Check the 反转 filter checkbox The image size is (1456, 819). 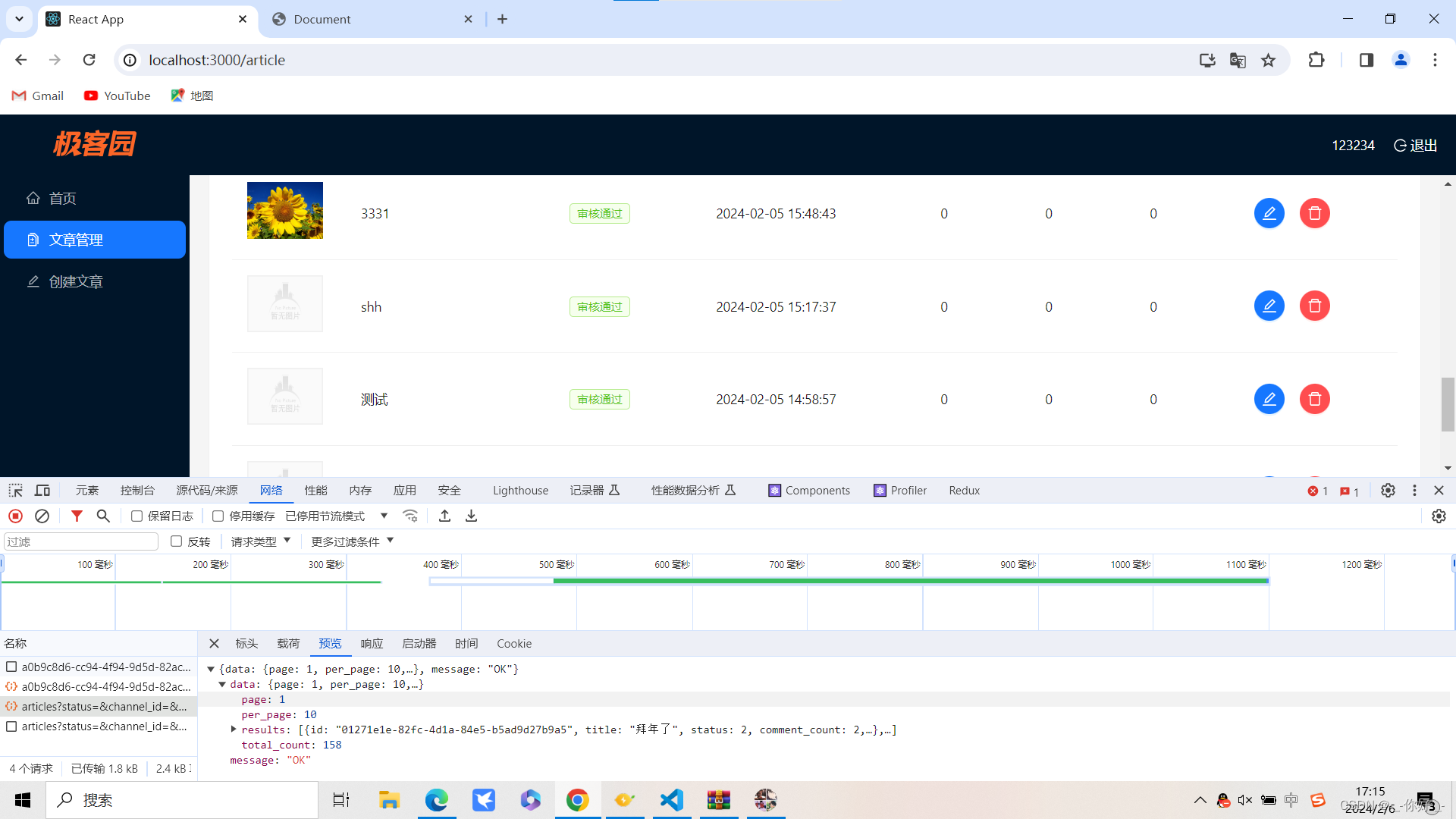point(177,541)
